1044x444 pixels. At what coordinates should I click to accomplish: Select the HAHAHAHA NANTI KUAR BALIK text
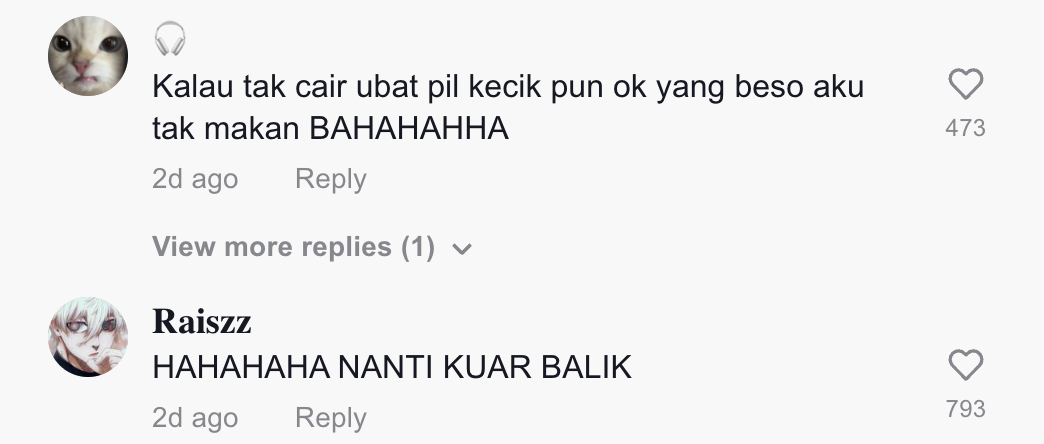tap(392, 367)
